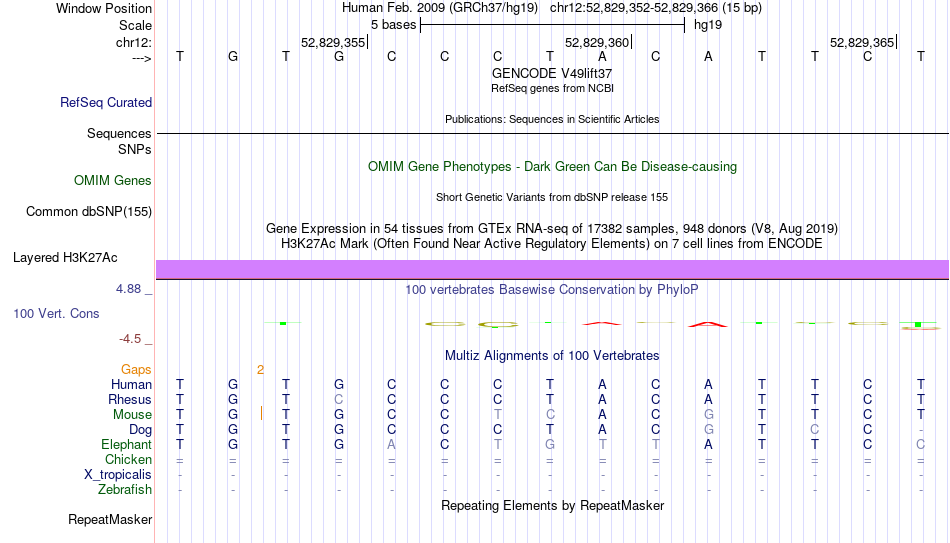Click the orange insertion bar in Mouse row
This screenshot has width=950, height=543.
tap(261, 414)
